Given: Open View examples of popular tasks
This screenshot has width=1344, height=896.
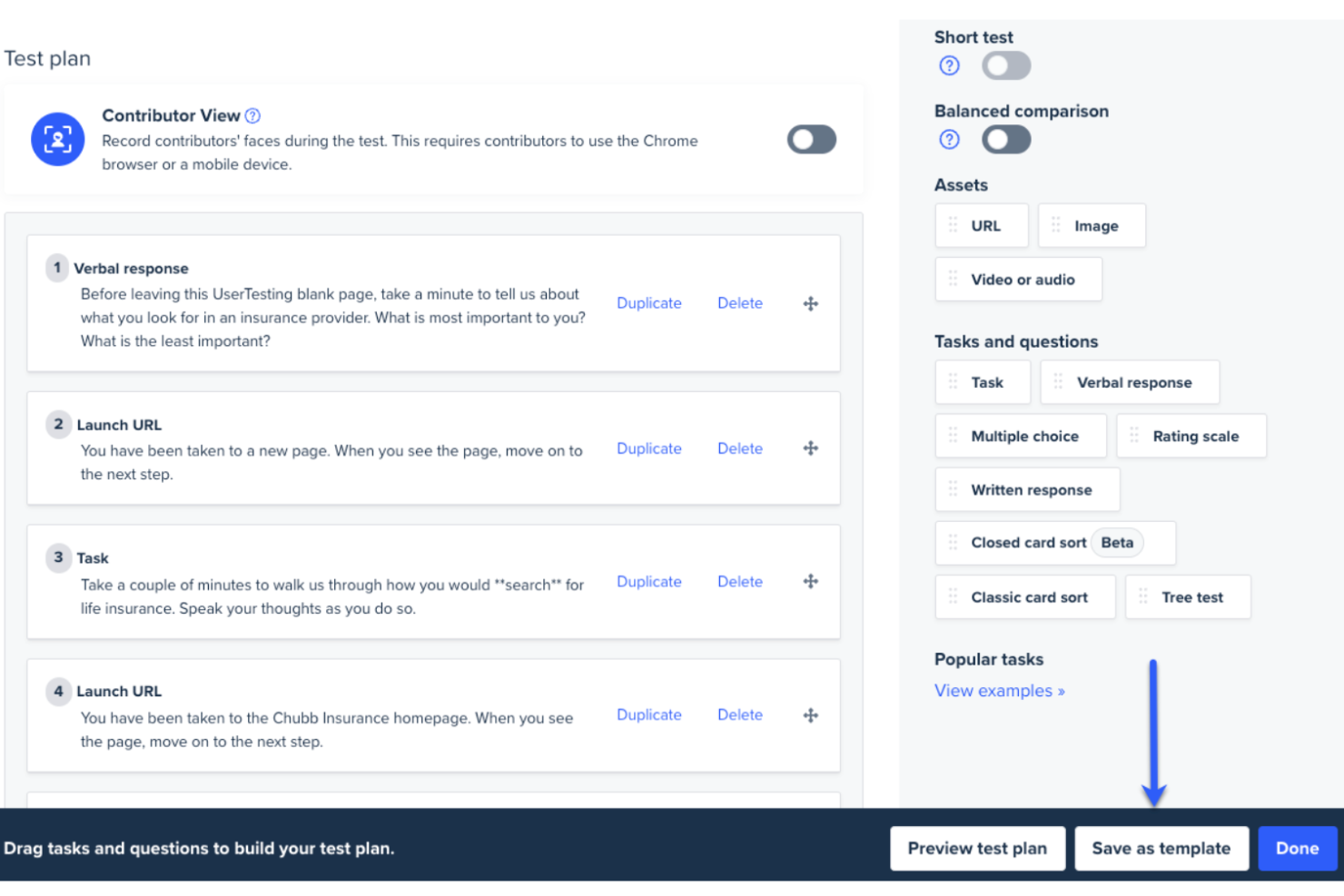Looking at the screenshot, I should (999, 690).
